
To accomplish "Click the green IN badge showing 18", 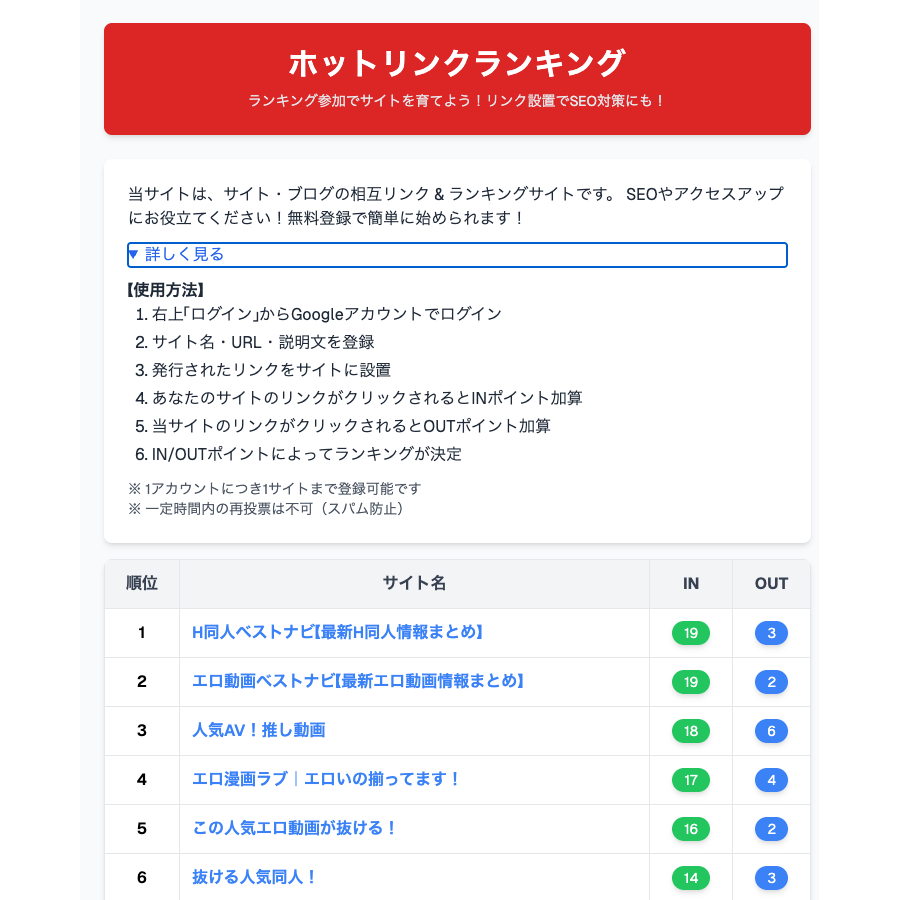I will 691,731.
